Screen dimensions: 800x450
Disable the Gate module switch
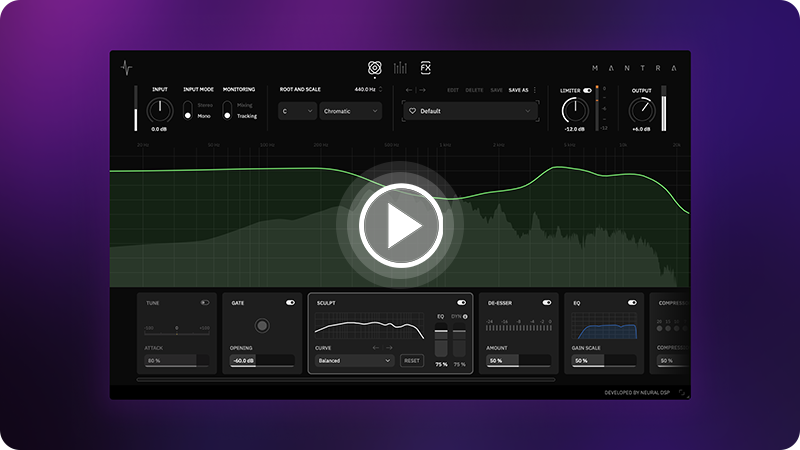290,303
